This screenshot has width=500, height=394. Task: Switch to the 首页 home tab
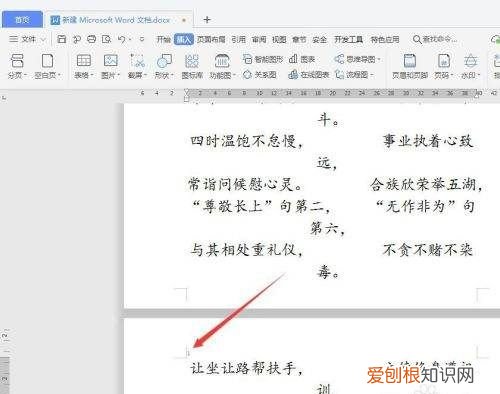pyautogui.click(x=22, y=20)
